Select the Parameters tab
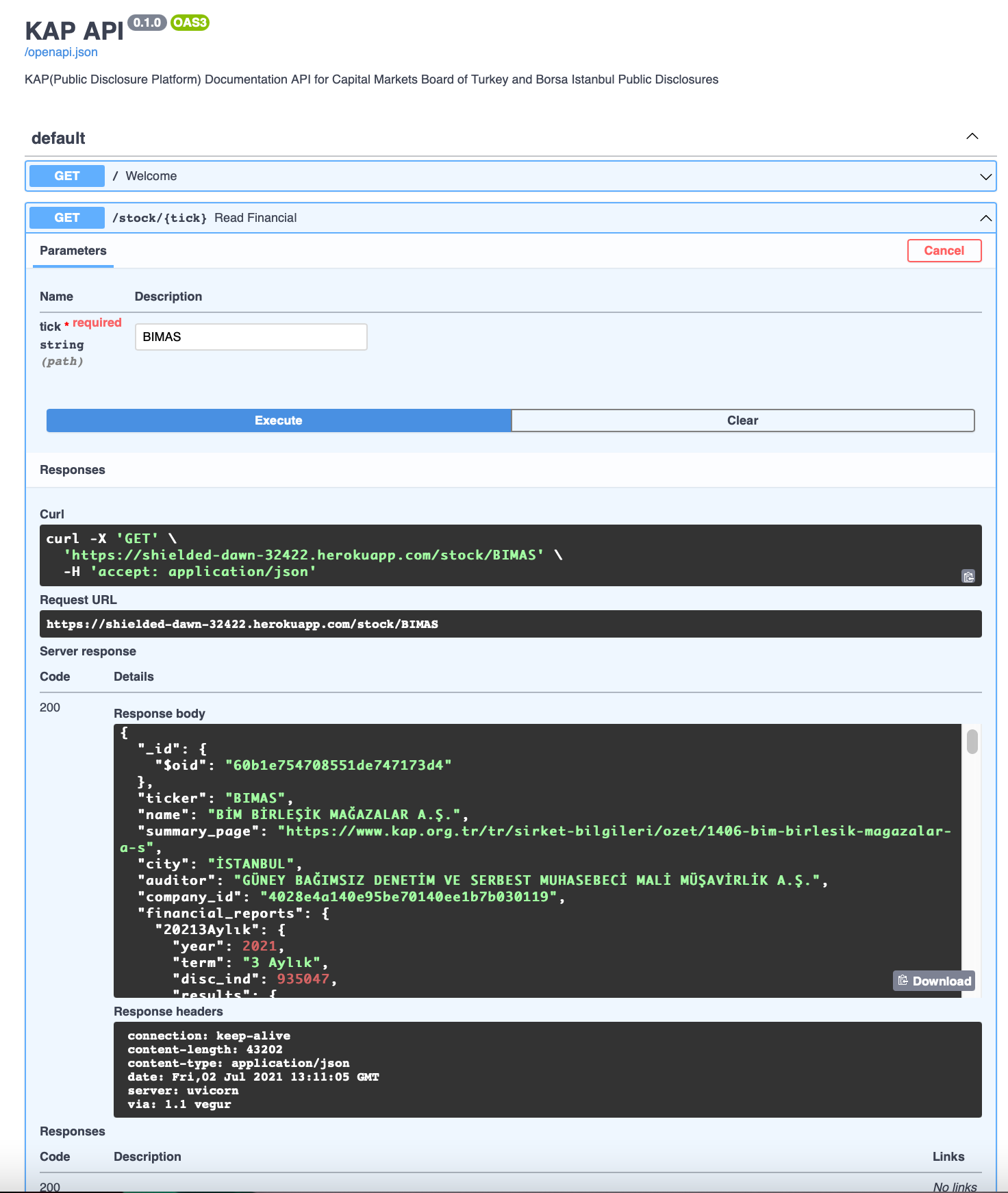This screenshot has width=1008, height=1193. pos(73,251)
